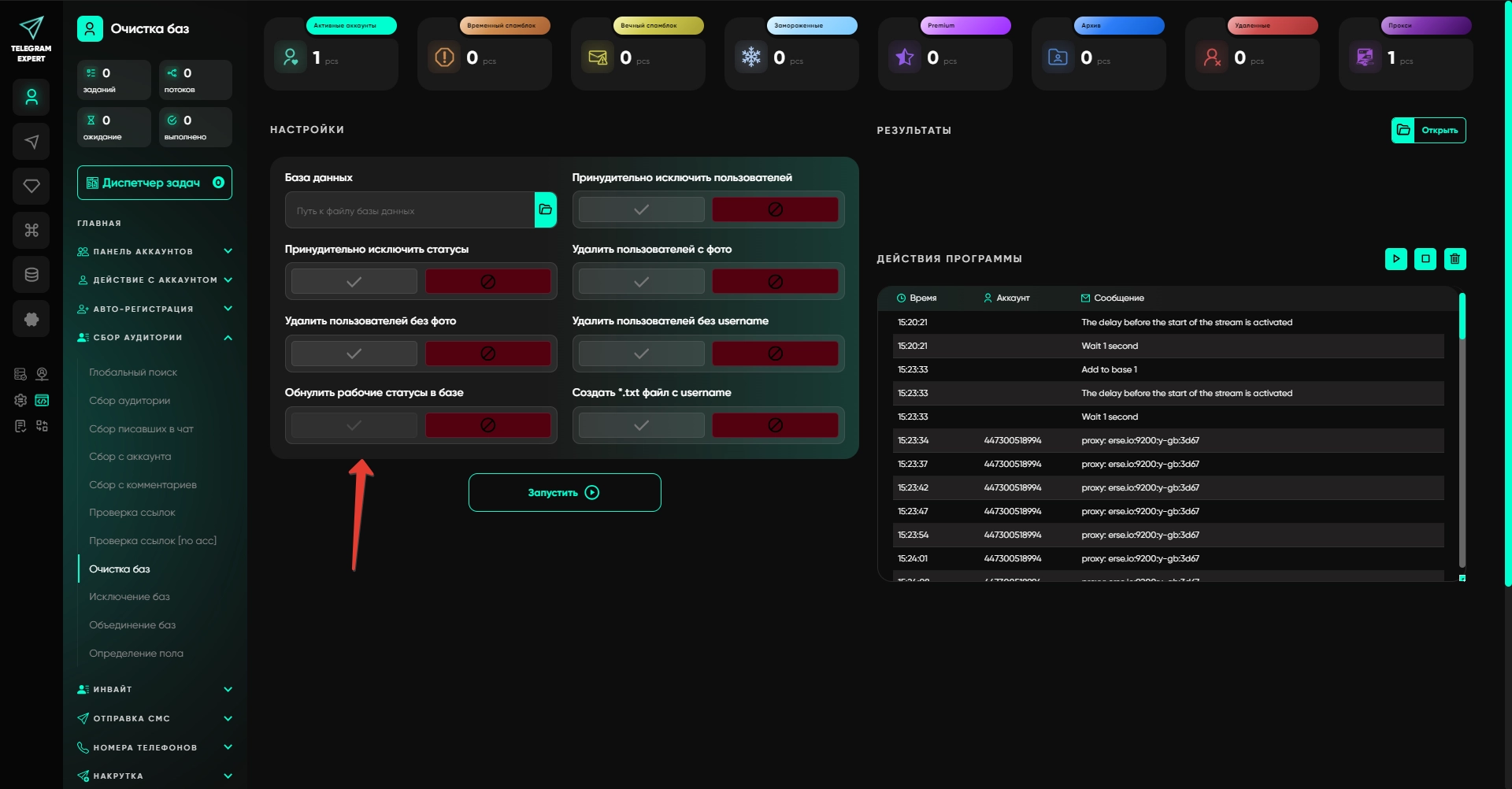1512x789 pixels.
Task: Click the paper plane icon in left sidebar
Action: click(x=31, y=142)
